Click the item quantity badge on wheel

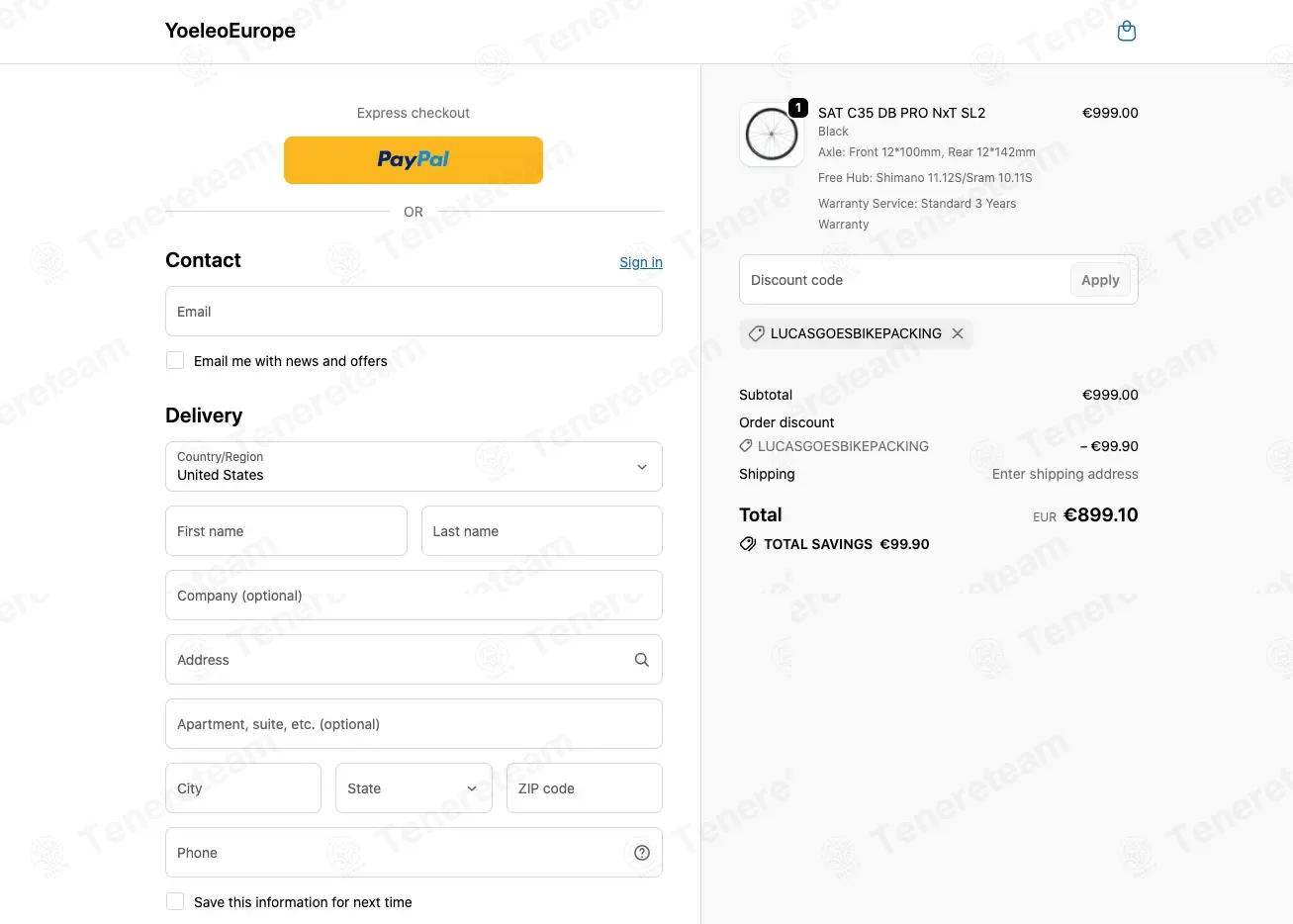798,108
